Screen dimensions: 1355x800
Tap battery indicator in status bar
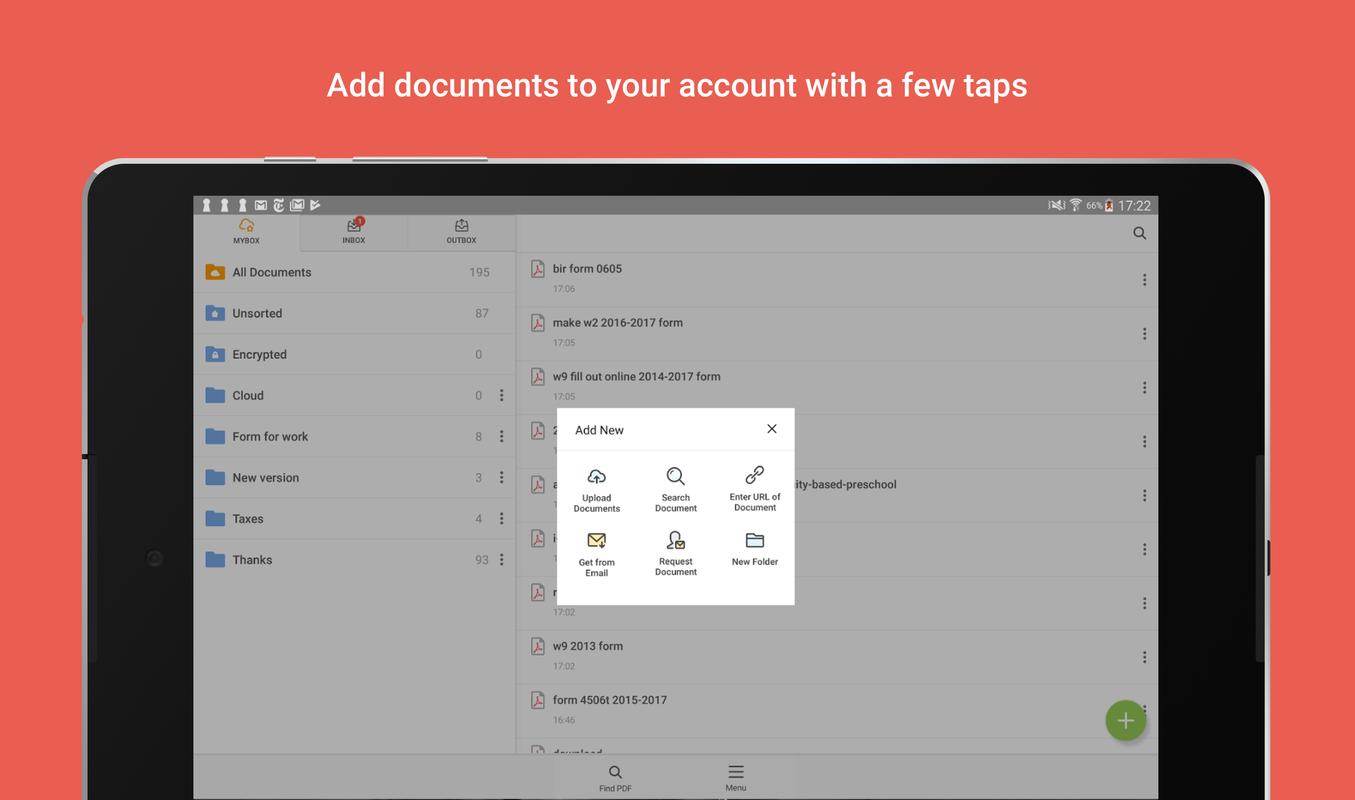click(1108, 205)
